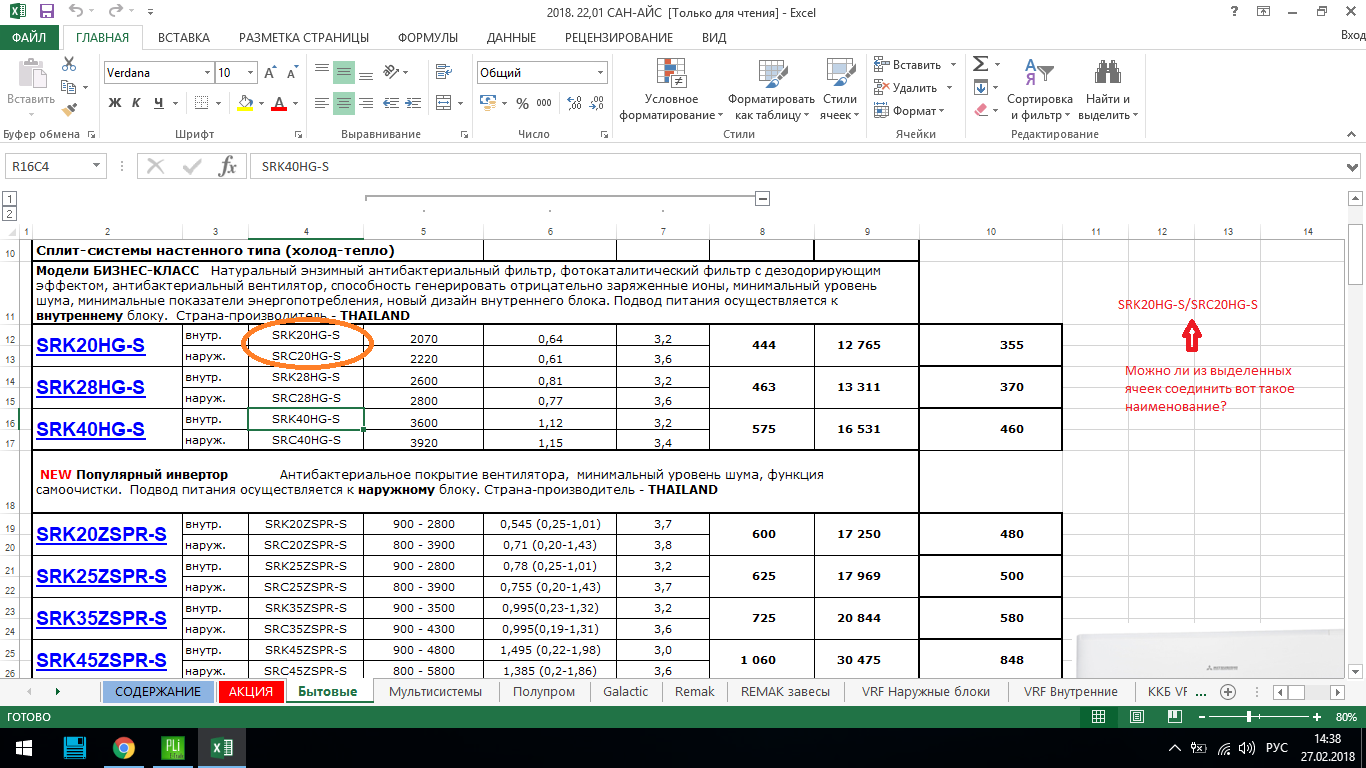Open the Verdana font name dropdown
The image size is (1366, 768).
207,73
